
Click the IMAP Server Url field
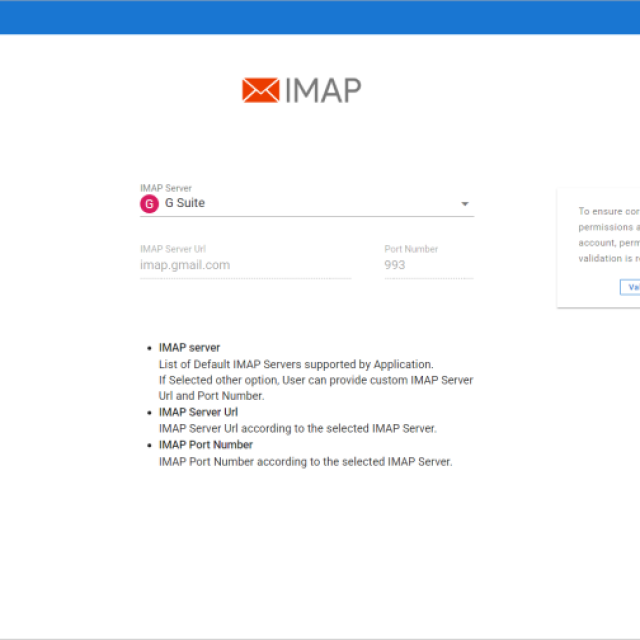pyautogui.click(x=245, y=265)
